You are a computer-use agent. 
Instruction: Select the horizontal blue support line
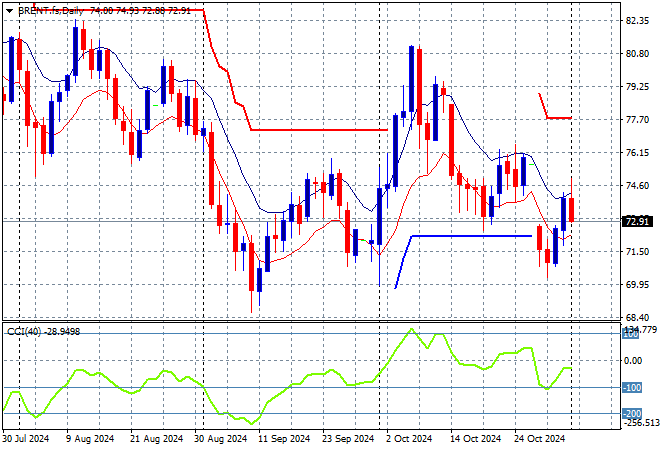coord(470,236)
